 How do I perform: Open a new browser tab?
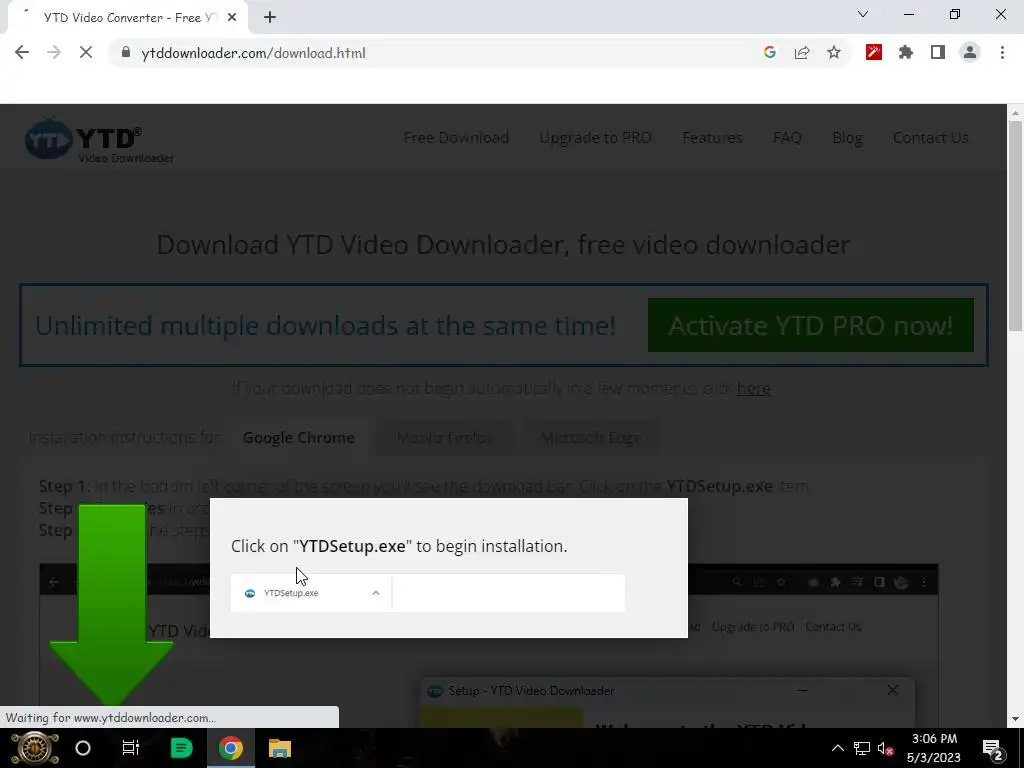pos(270,18)
